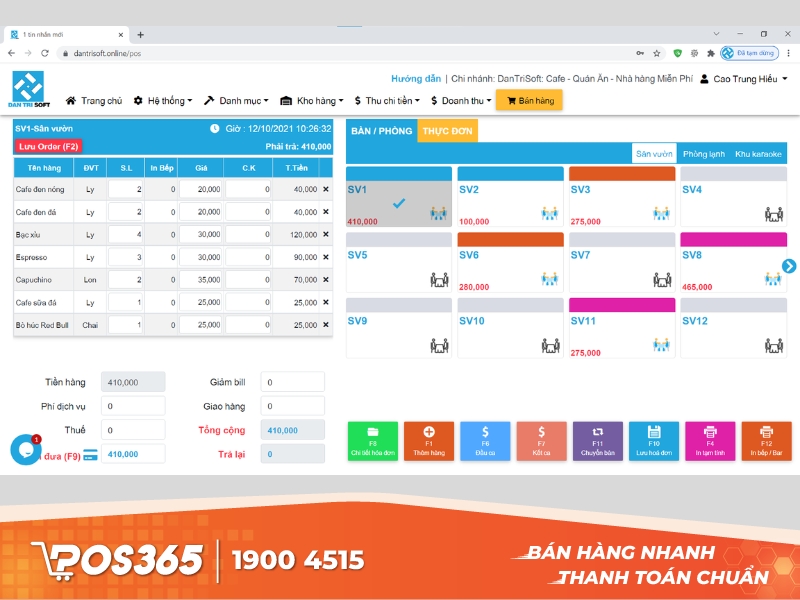This screenshot has height=600, width=800.
Task: Open browser tab search chevron
Action: point(716,34)
